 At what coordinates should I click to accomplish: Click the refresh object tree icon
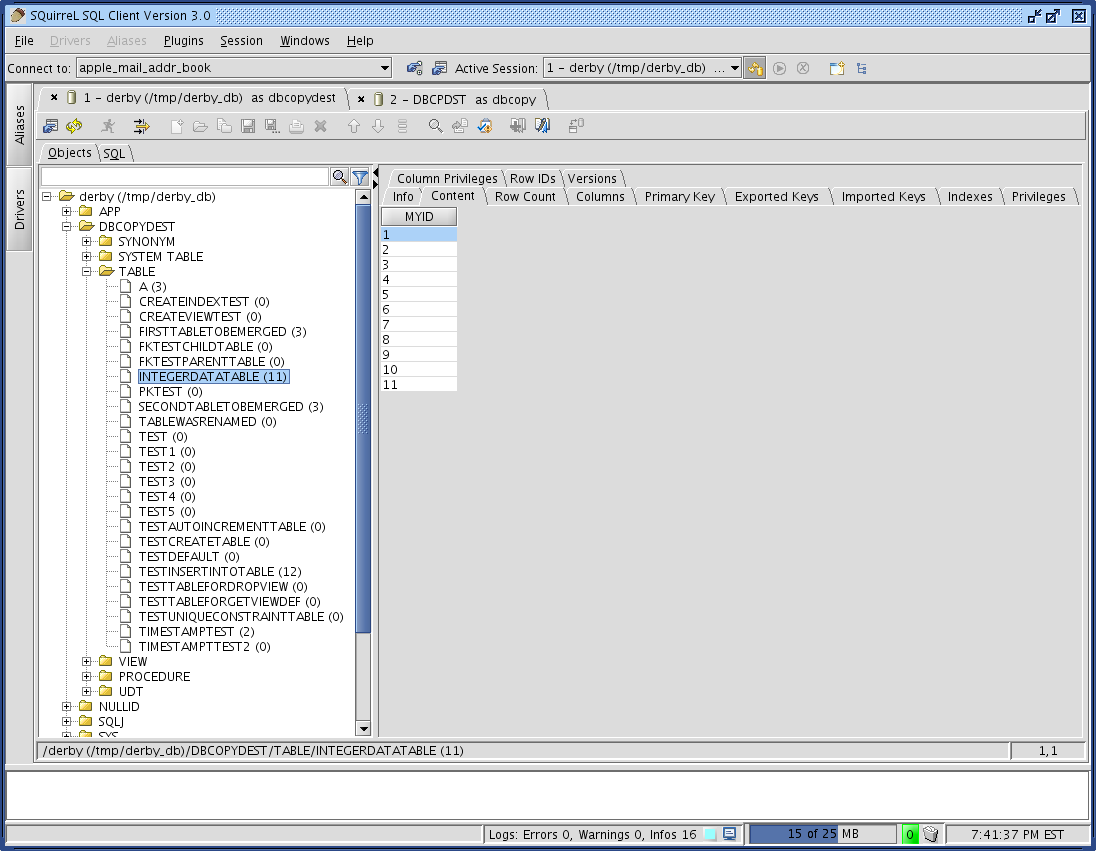click(74, 125)
